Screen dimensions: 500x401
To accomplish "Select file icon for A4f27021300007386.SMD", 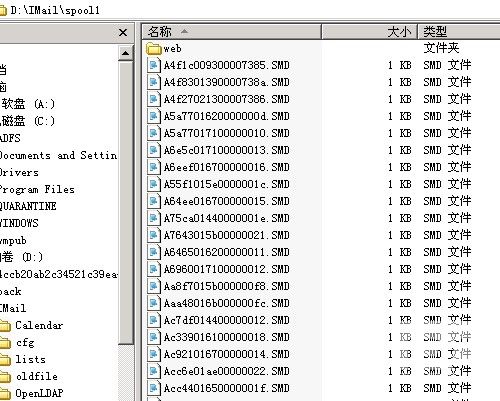I will point(154,99).
